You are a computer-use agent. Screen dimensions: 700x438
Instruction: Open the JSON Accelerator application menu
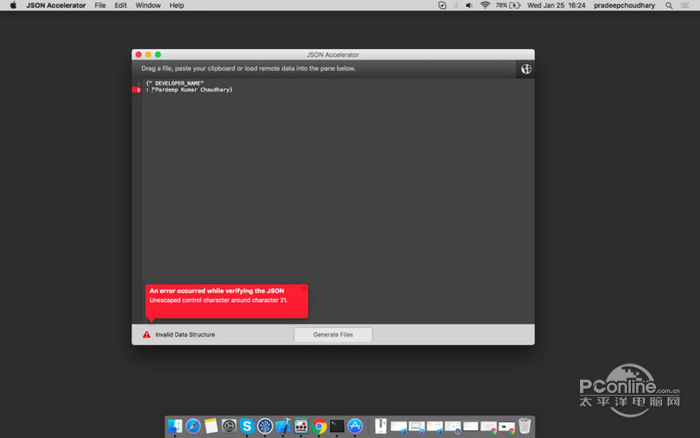pos(56,5)
